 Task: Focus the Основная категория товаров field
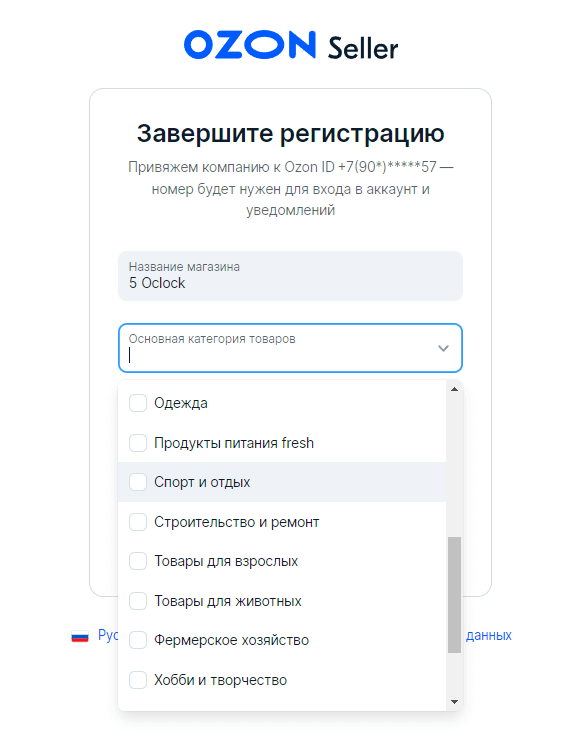point(290,348)
